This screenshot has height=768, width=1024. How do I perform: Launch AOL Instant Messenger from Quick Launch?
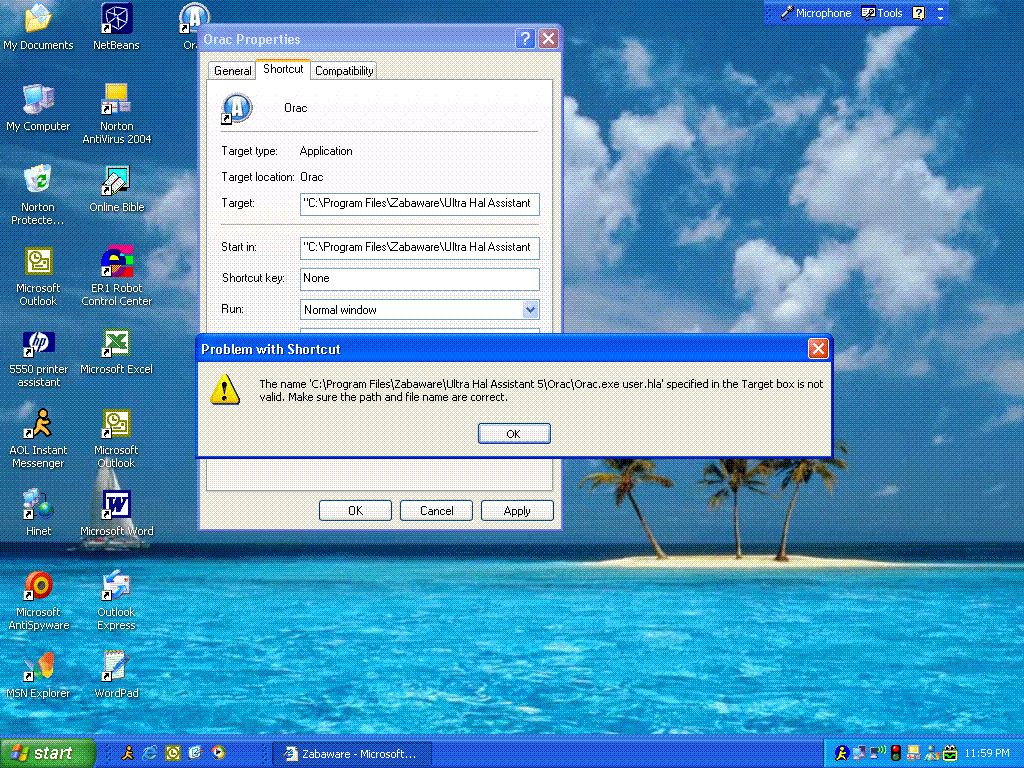pyautogui.click(x=128, y=753)
